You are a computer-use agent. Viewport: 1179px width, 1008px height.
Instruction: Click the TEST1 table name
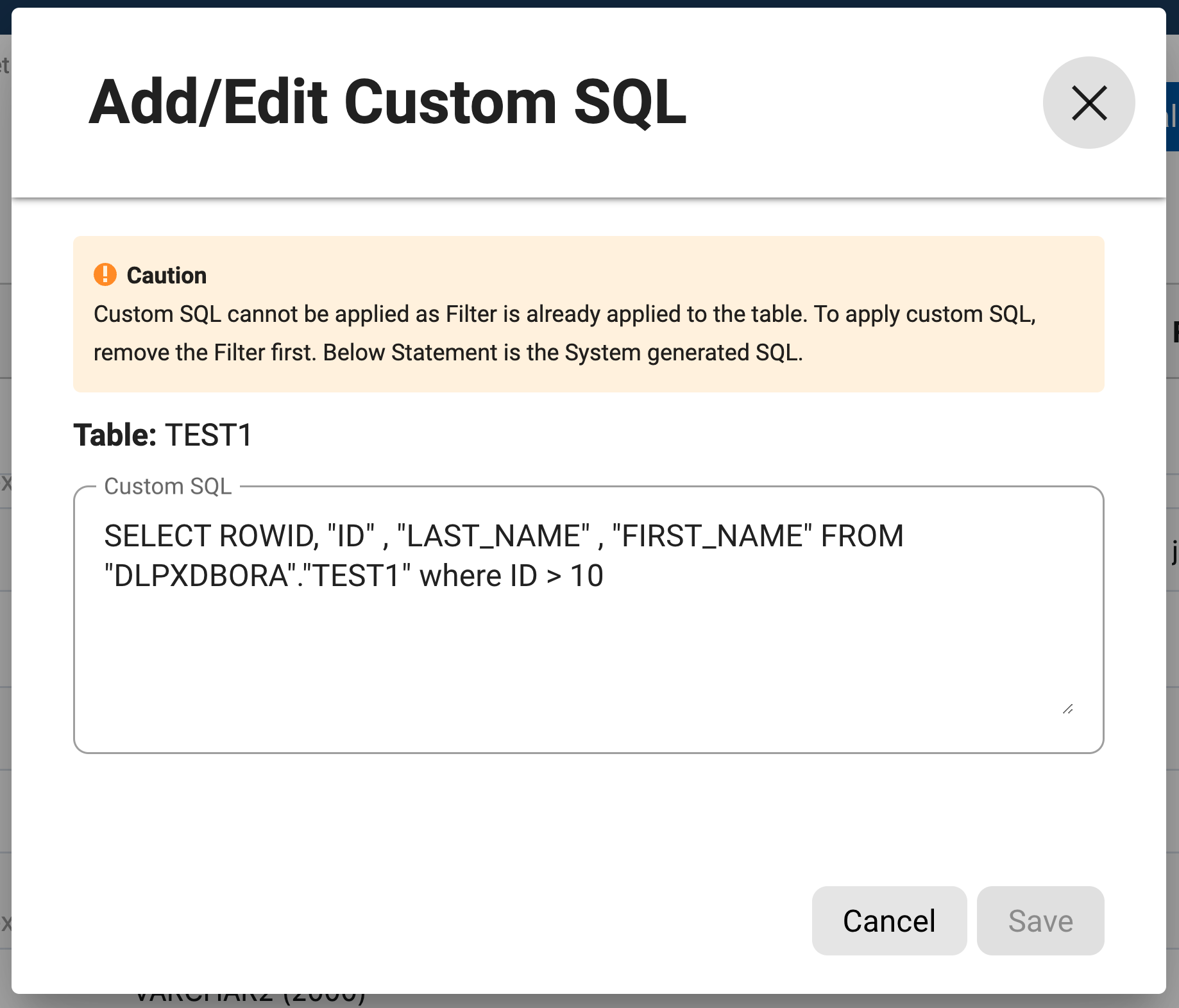coord(209,435)
